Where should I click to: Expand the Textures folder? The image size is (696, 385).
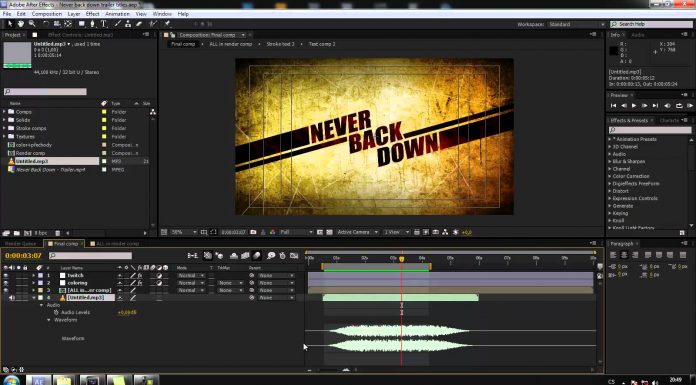point(4,136)
